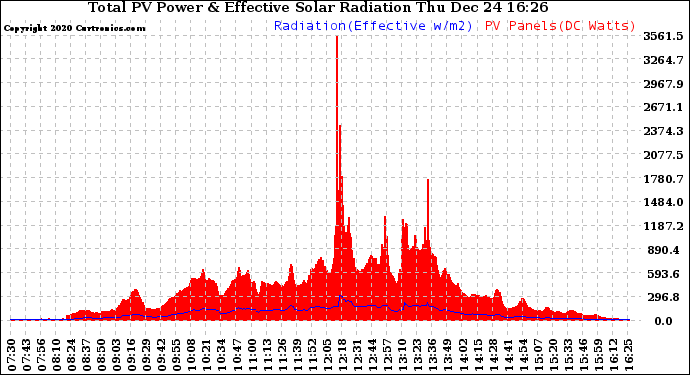The height and width of the screenshot is (375, 690).
Task: Click the 09:03 time axis label
Action: tap(117, 355)
